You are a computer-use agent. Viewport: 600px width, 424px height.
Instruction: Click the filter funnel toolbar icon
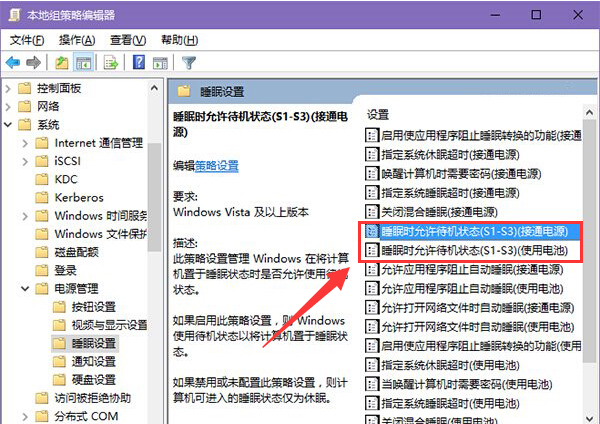tap(189, 62)
